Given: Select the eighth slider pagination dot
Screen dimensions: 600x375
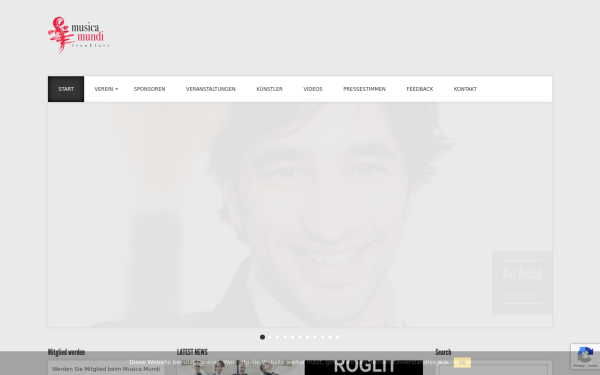Looking at the screenshot, I should point(315,337).
